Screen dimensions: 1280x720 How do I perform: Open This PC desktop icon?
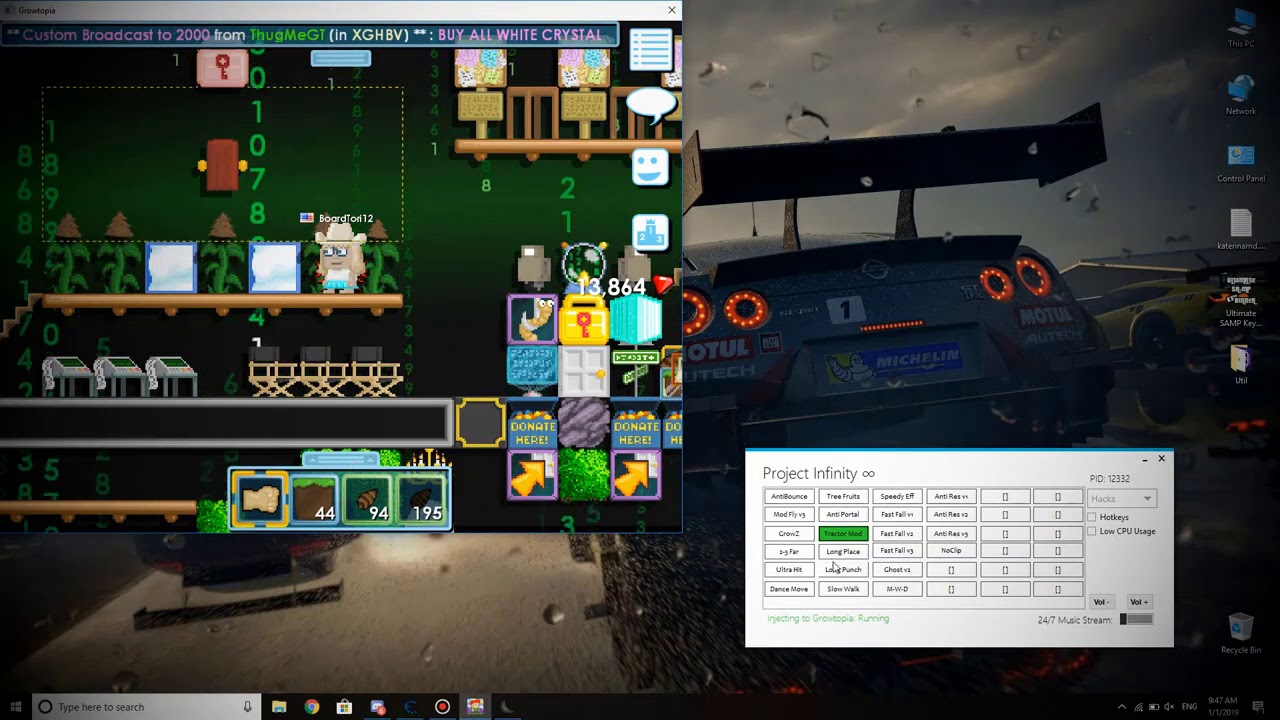click(x=1241, y=27)
